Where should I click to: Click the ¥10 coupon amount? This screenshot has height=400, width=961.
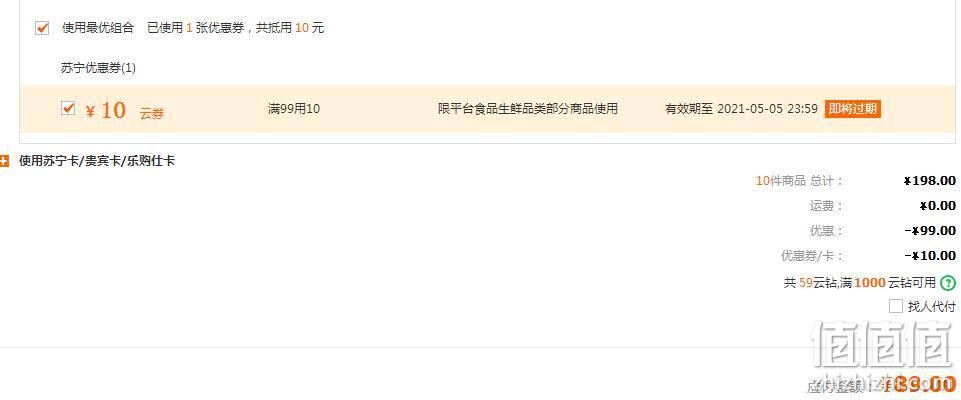[x=106, y=110]
